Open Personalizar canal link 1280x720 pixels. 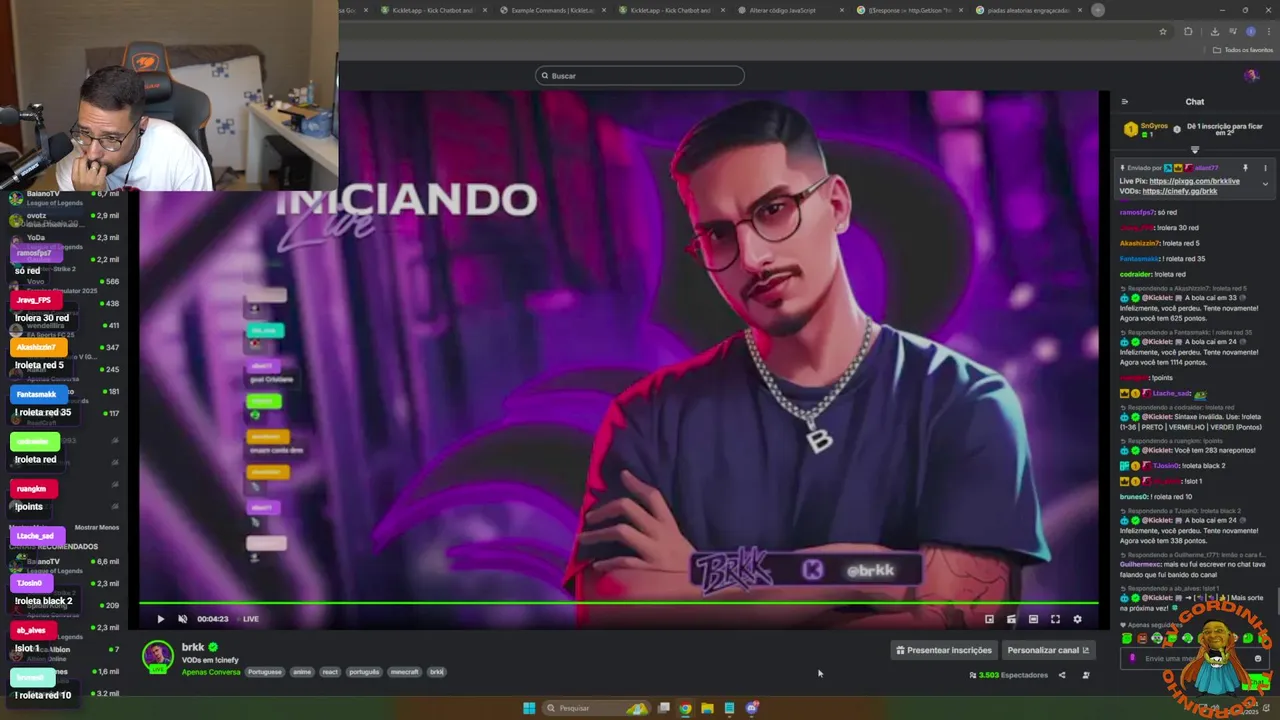coord(1048,650)
